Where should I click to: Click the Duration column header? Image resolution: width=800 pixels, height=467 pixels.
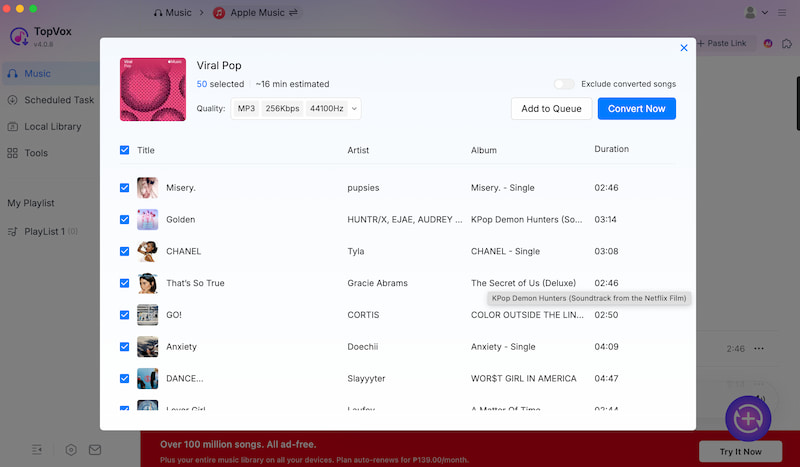(x=611, y=149)
